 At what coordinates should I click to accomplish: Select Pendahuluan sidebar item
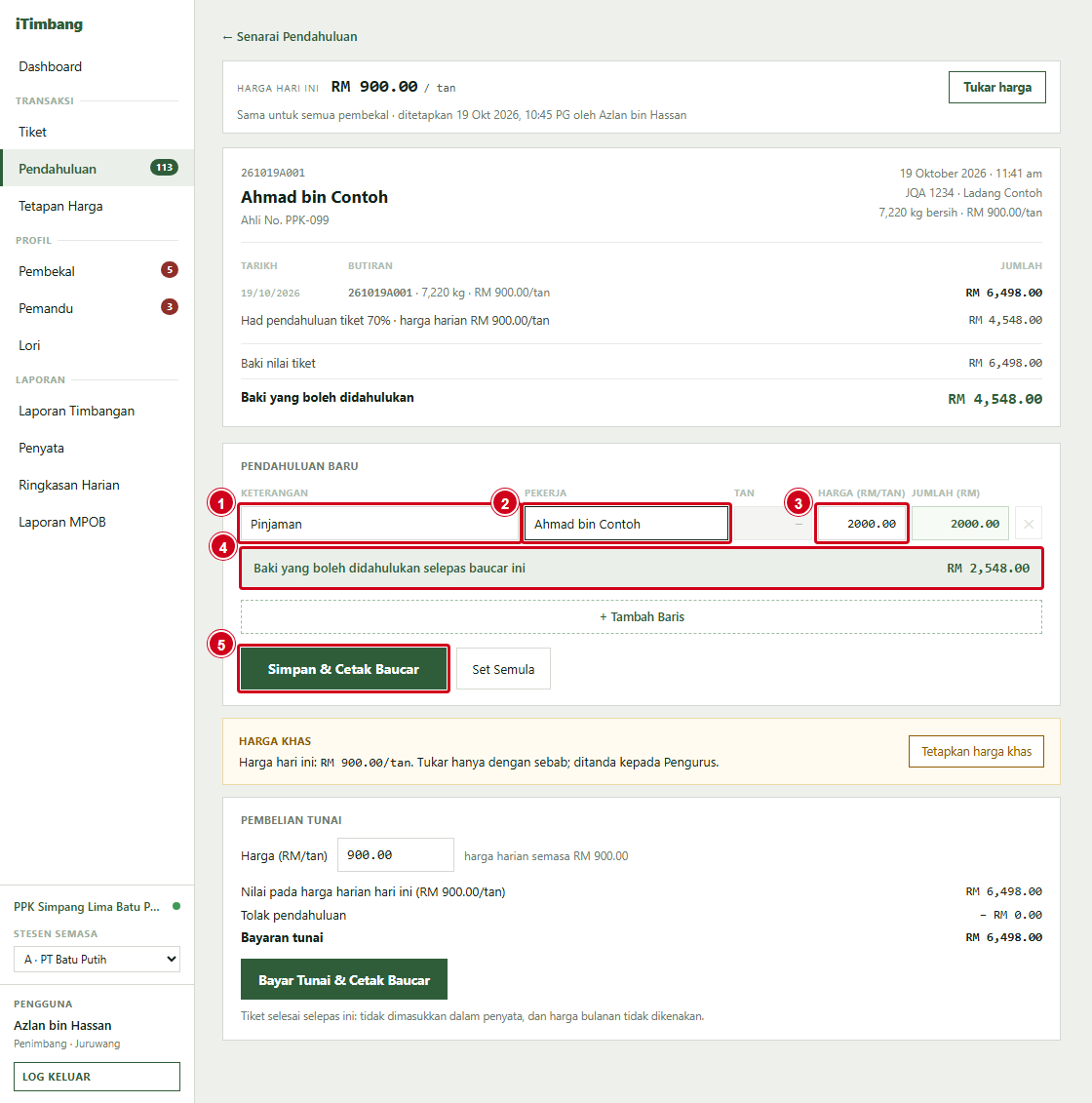(x=97, y=169)
